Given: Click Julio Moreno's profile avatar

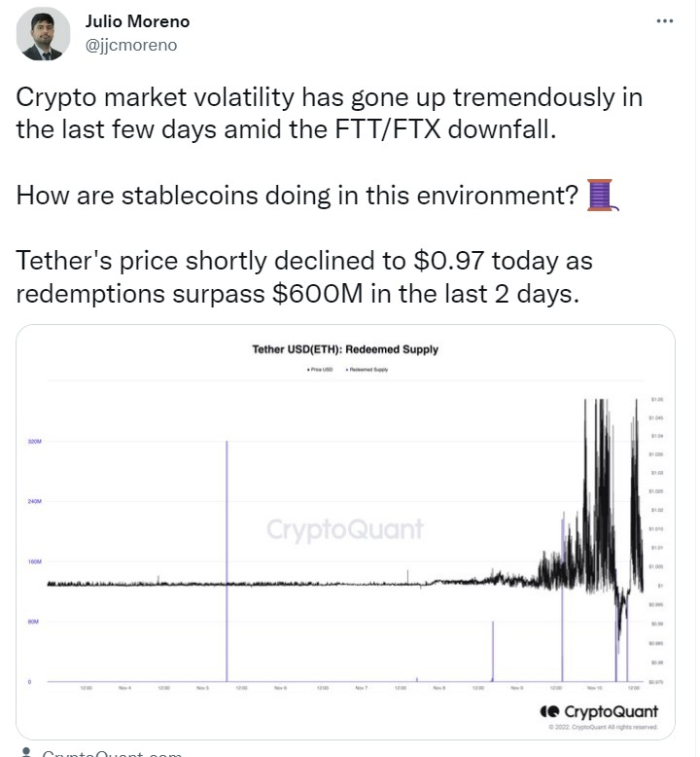Looking at the screenshot, I should point(43,34).
